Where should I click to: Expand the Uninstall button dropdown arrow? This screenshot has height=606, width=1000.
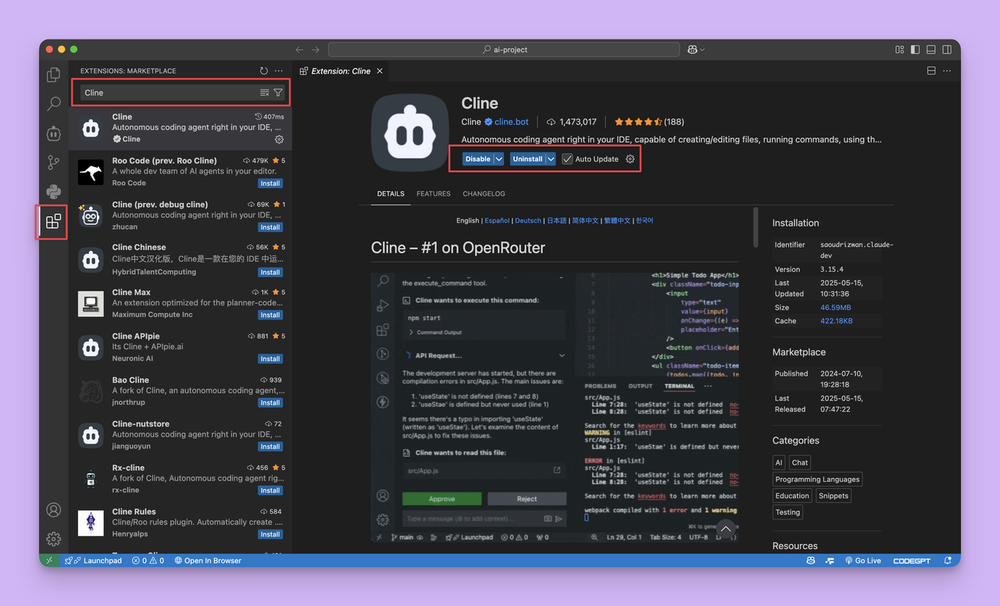(x=551, y=159)
